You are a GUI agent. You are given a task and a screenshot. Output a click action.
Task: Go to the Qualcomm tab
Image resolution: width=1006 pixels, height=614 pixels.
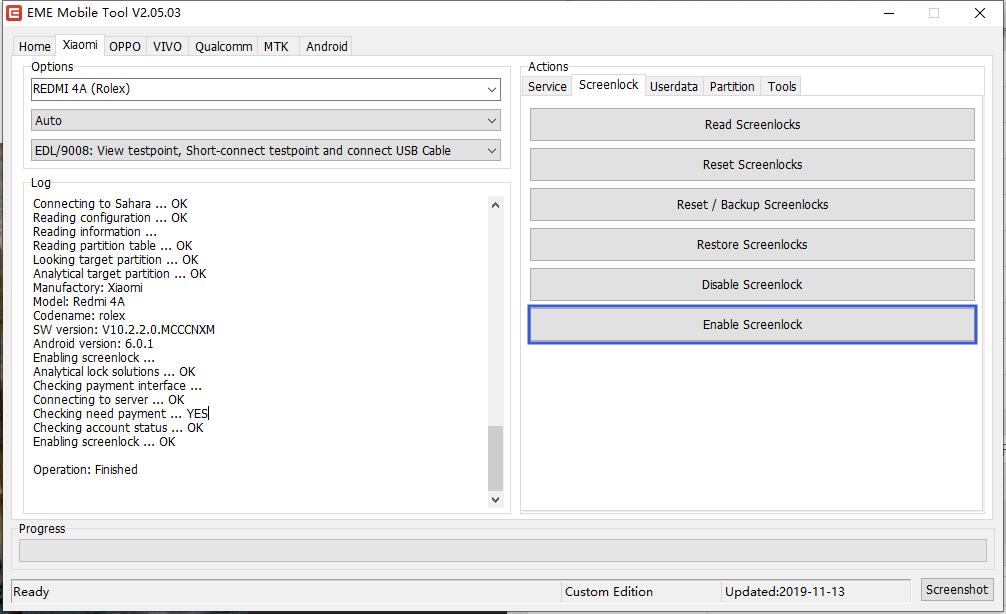223,47
